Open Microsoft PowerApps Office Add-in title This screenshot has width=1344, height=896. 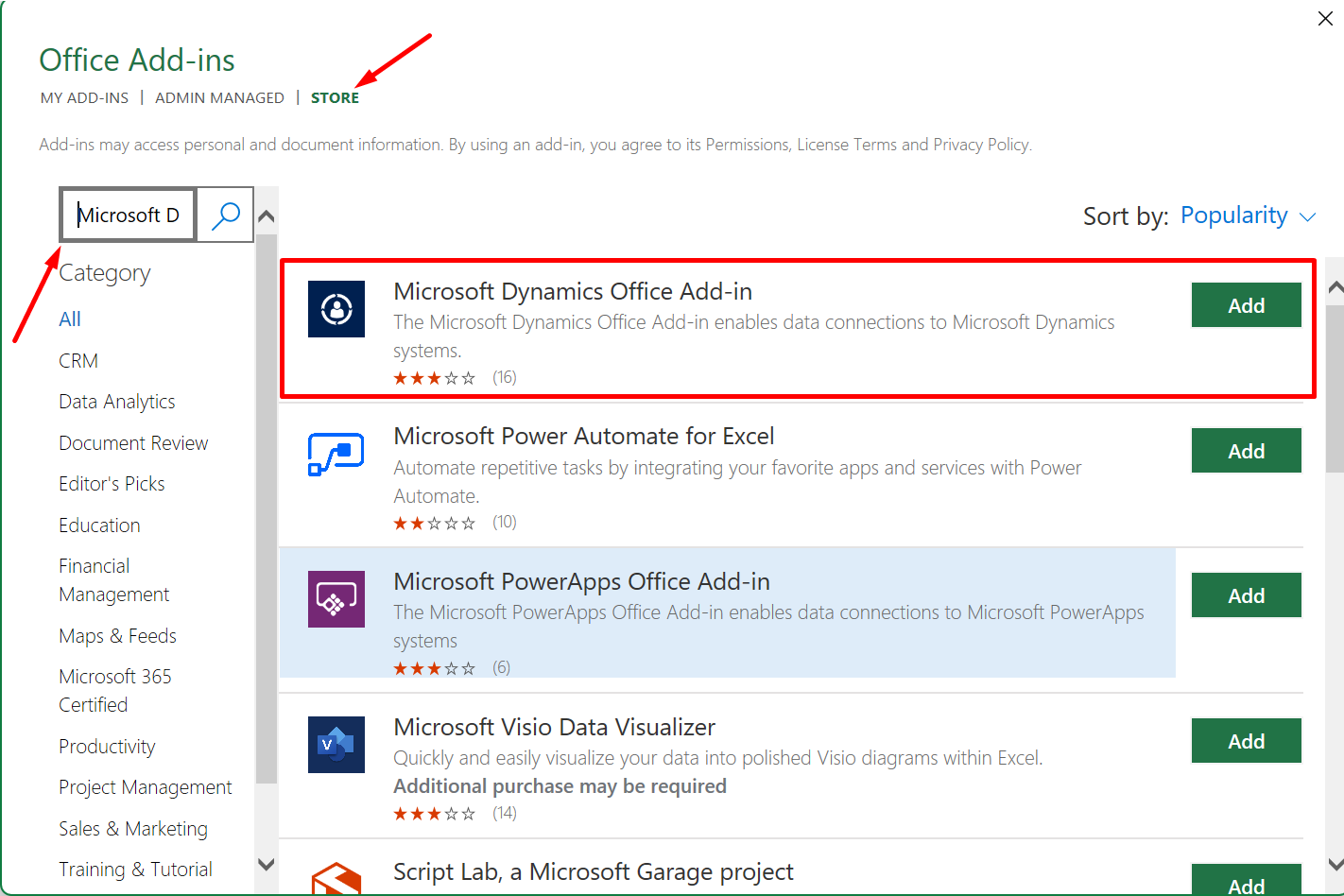(582, 581)
